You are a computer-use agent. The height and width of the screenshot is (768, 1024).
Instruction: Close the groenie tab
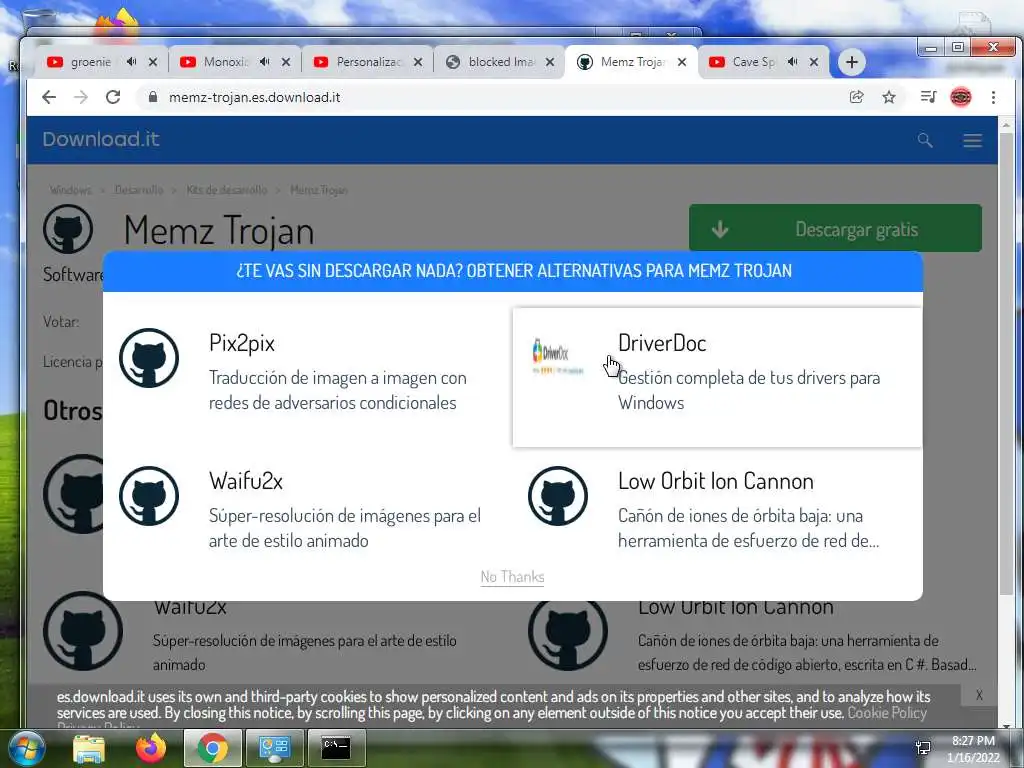(153, 62)
